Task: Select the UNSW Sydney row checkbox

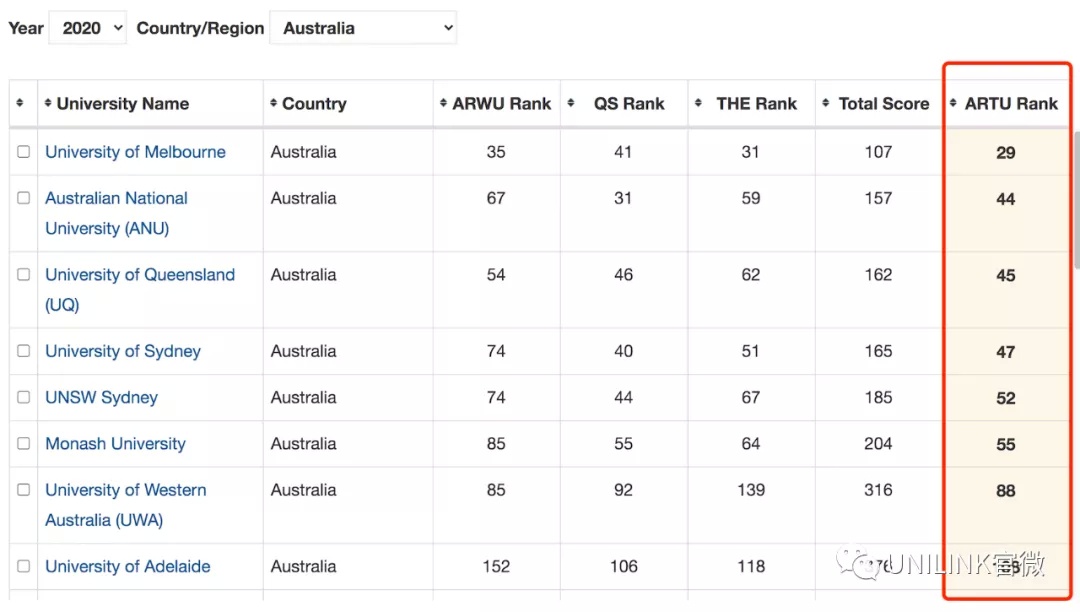Action: point(23,397)
